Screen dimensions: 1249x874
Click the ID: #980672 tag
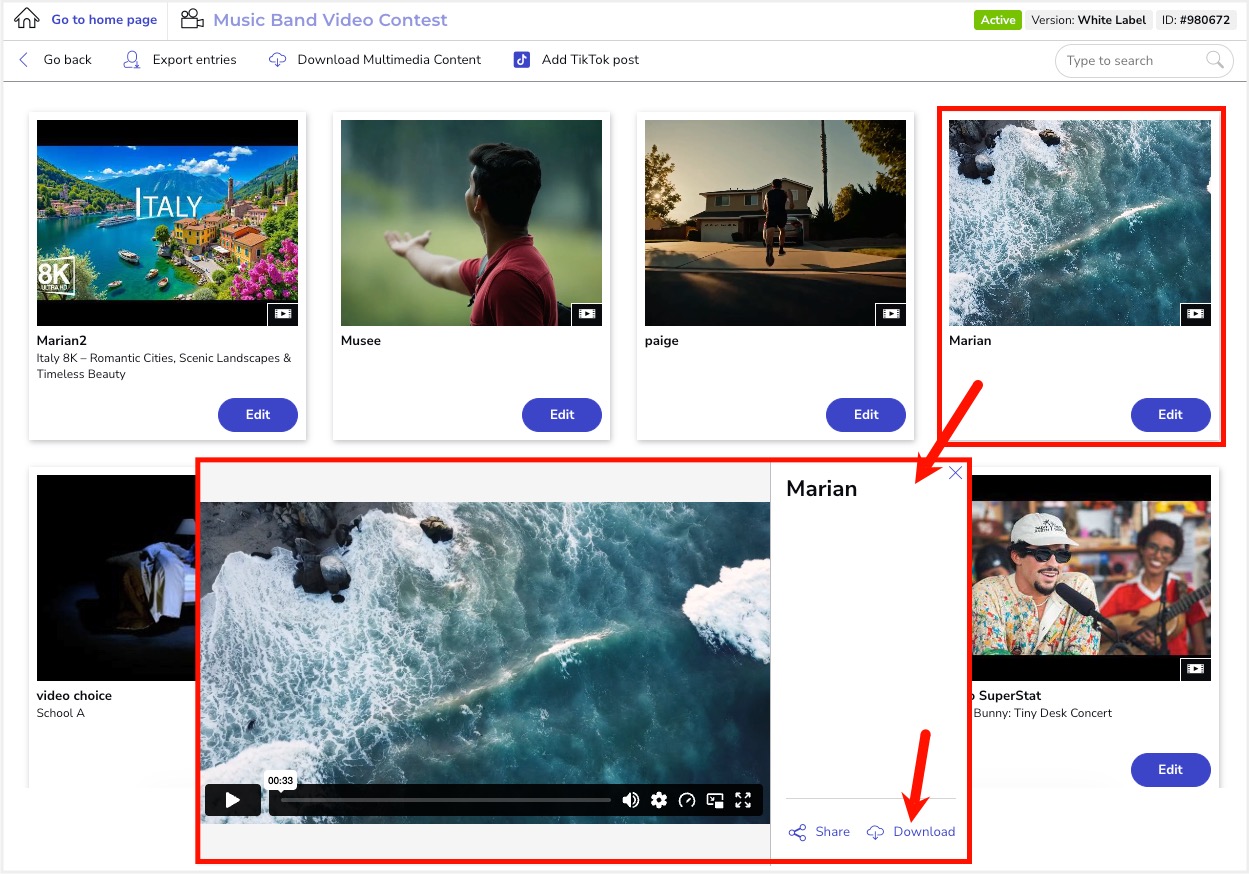(1196, 20)
